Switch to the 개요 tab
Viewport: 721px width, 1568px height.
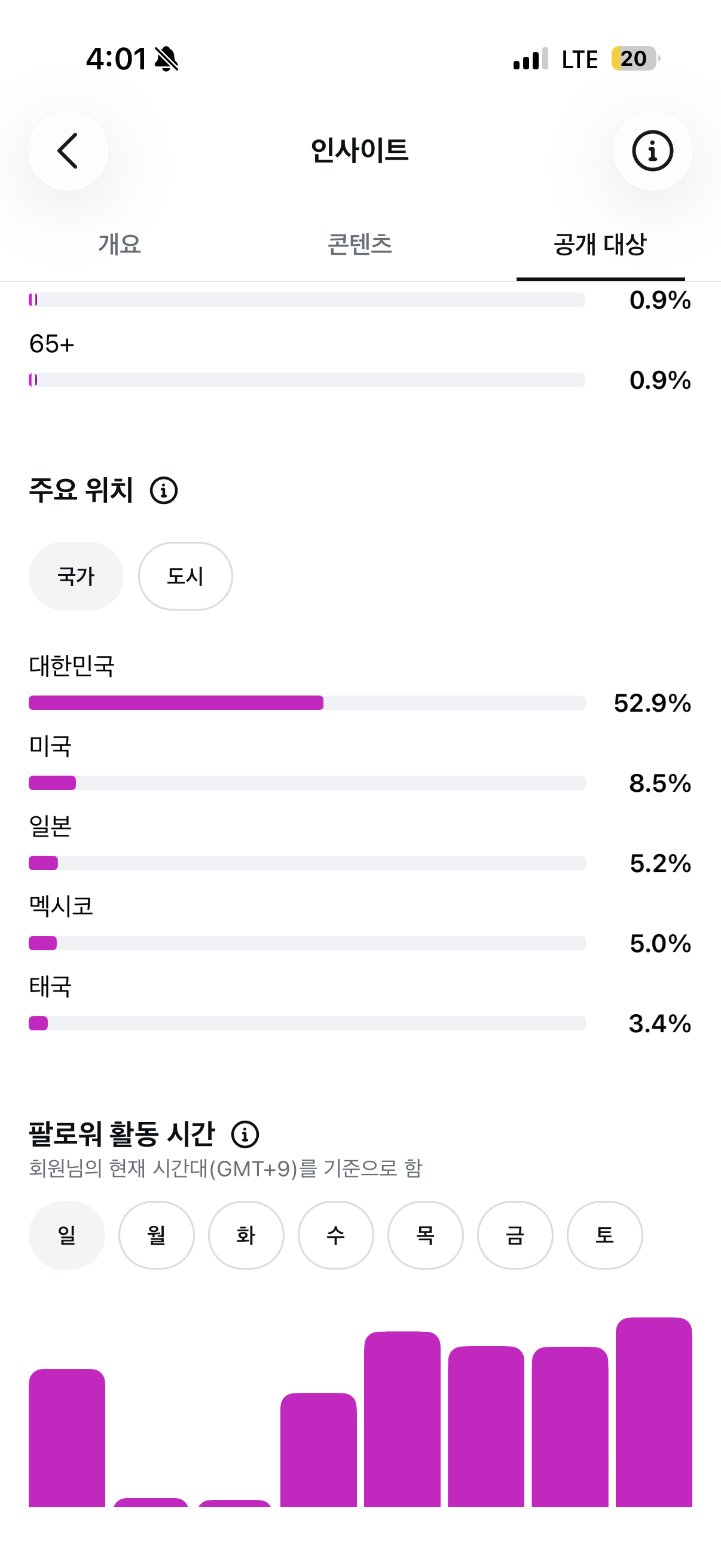(x=120, y=245)
